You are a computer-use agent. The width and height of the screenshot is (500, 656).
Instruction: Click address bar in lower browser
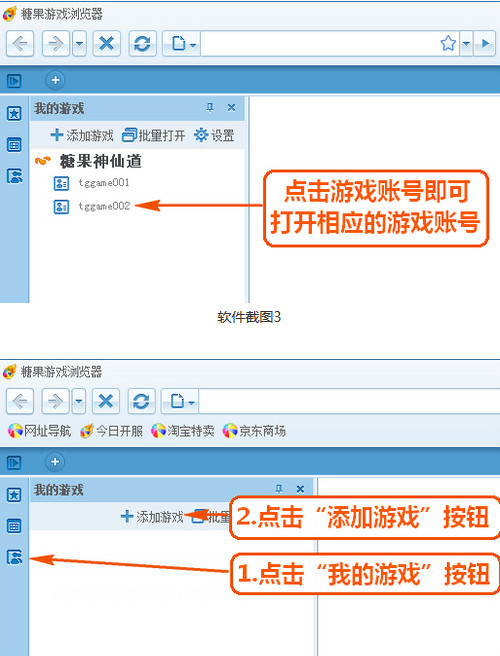click(349, 401)
